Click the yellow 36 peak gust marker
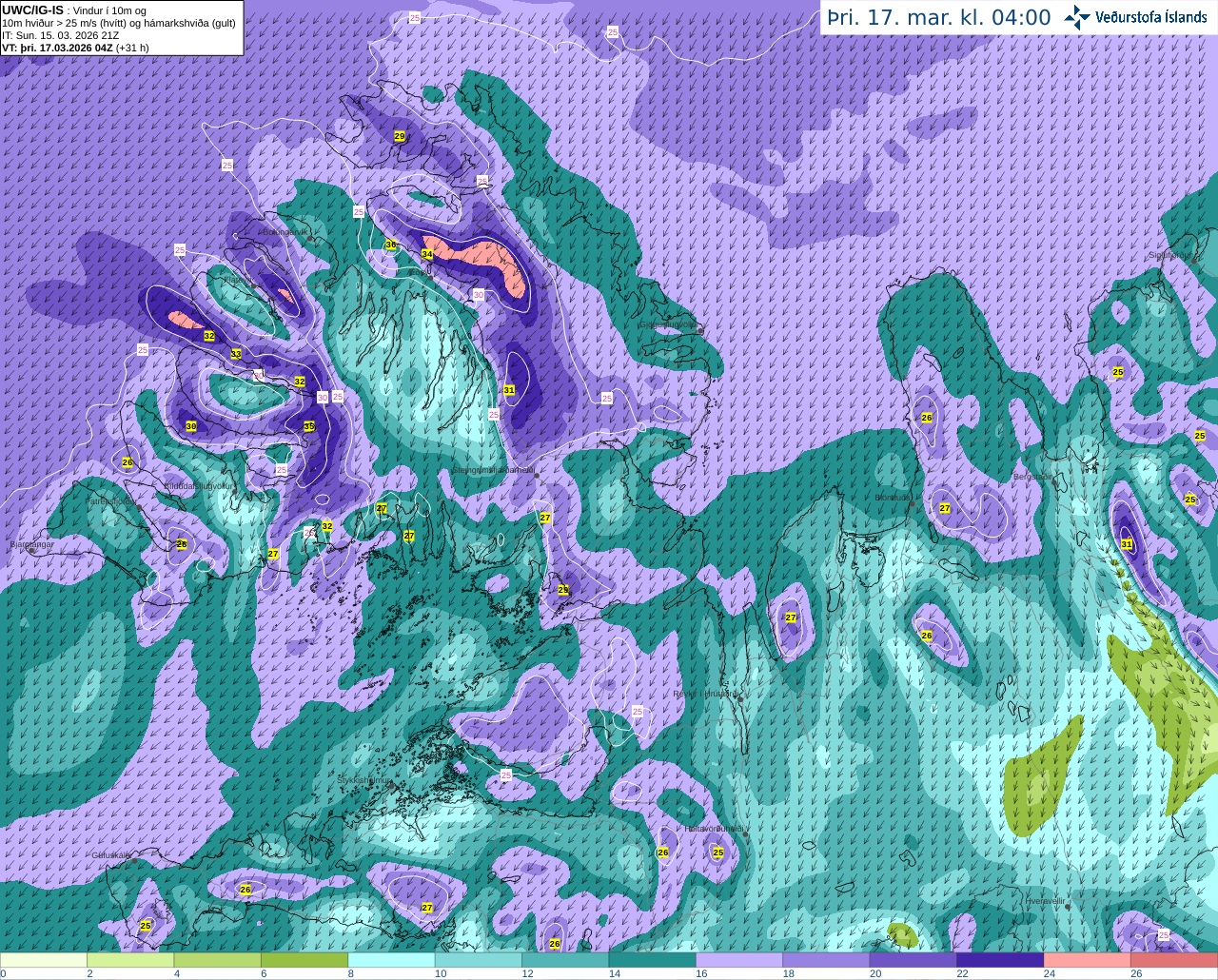This screenshot has height=980, width=1218. click(x=390, y=245)
